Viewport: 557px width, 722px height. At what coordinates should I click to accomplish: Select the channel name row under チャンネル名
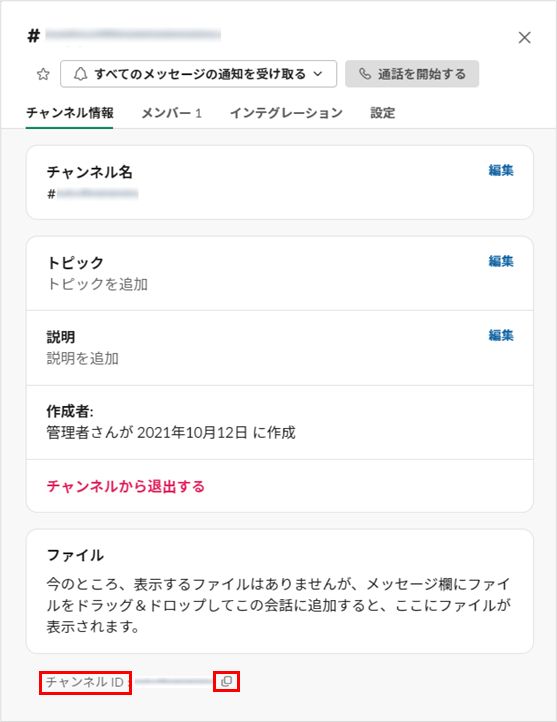coord(280,182)
